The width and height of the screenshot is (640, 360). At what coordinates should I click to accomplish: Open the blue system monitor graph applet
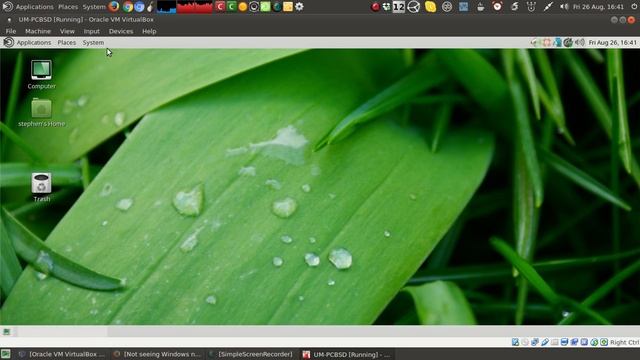tap(167, 7)
